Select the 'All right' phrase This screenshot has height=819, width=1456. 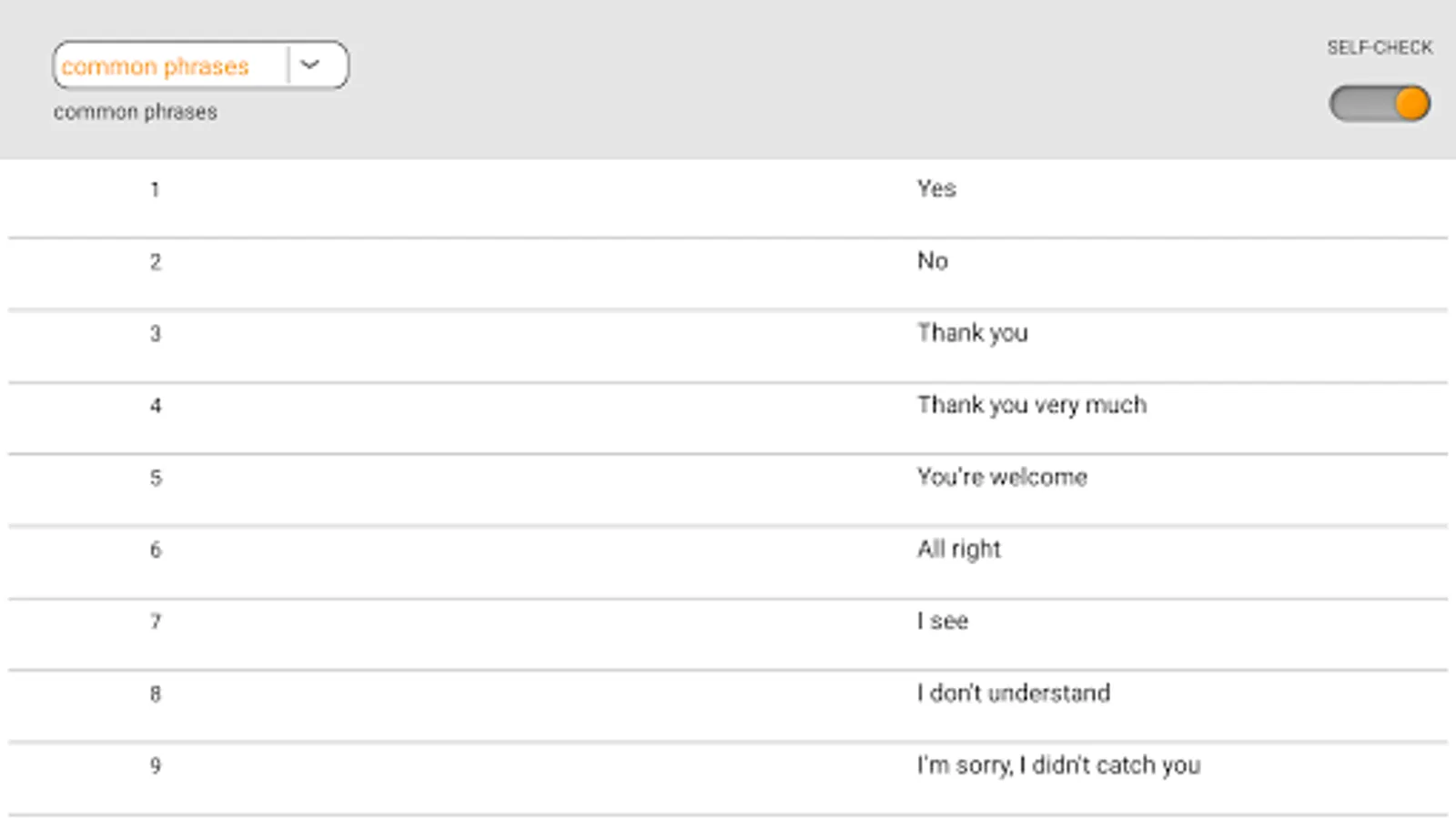click(958, 549)
